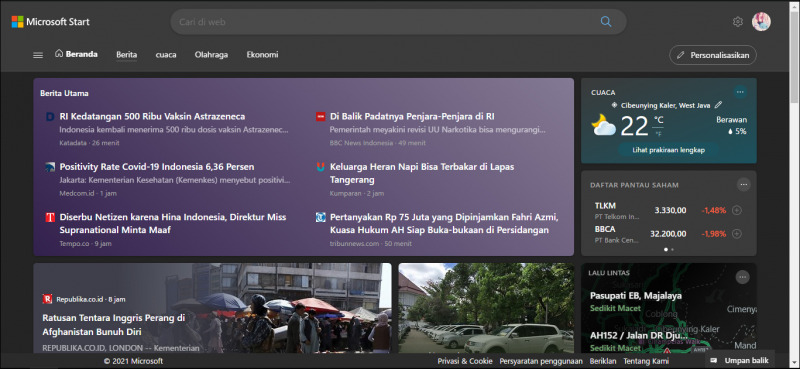Open settings gear icon

click(737, 21)
